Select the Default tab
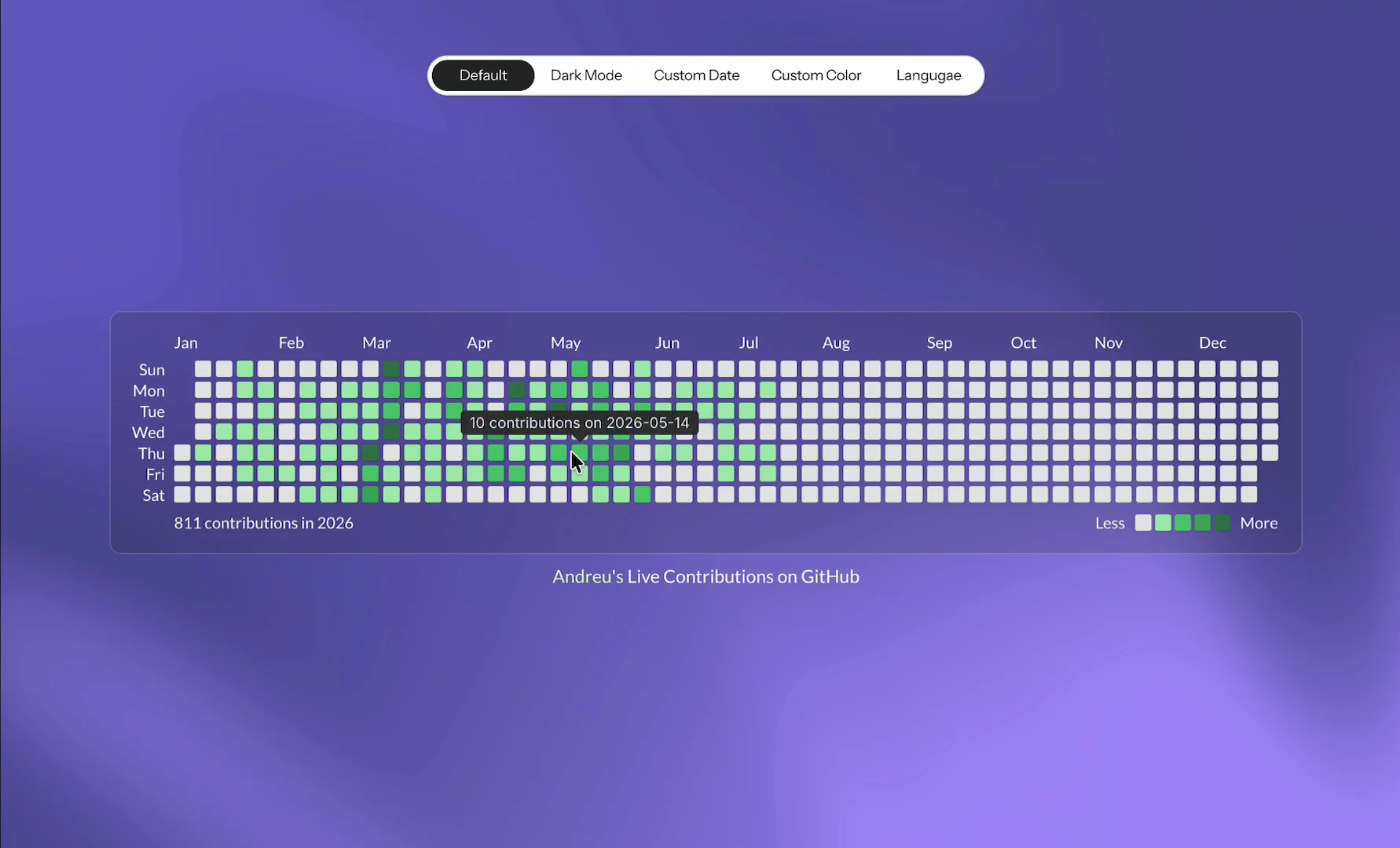Viewport: 1400px width, 848px height. [483, 75]
